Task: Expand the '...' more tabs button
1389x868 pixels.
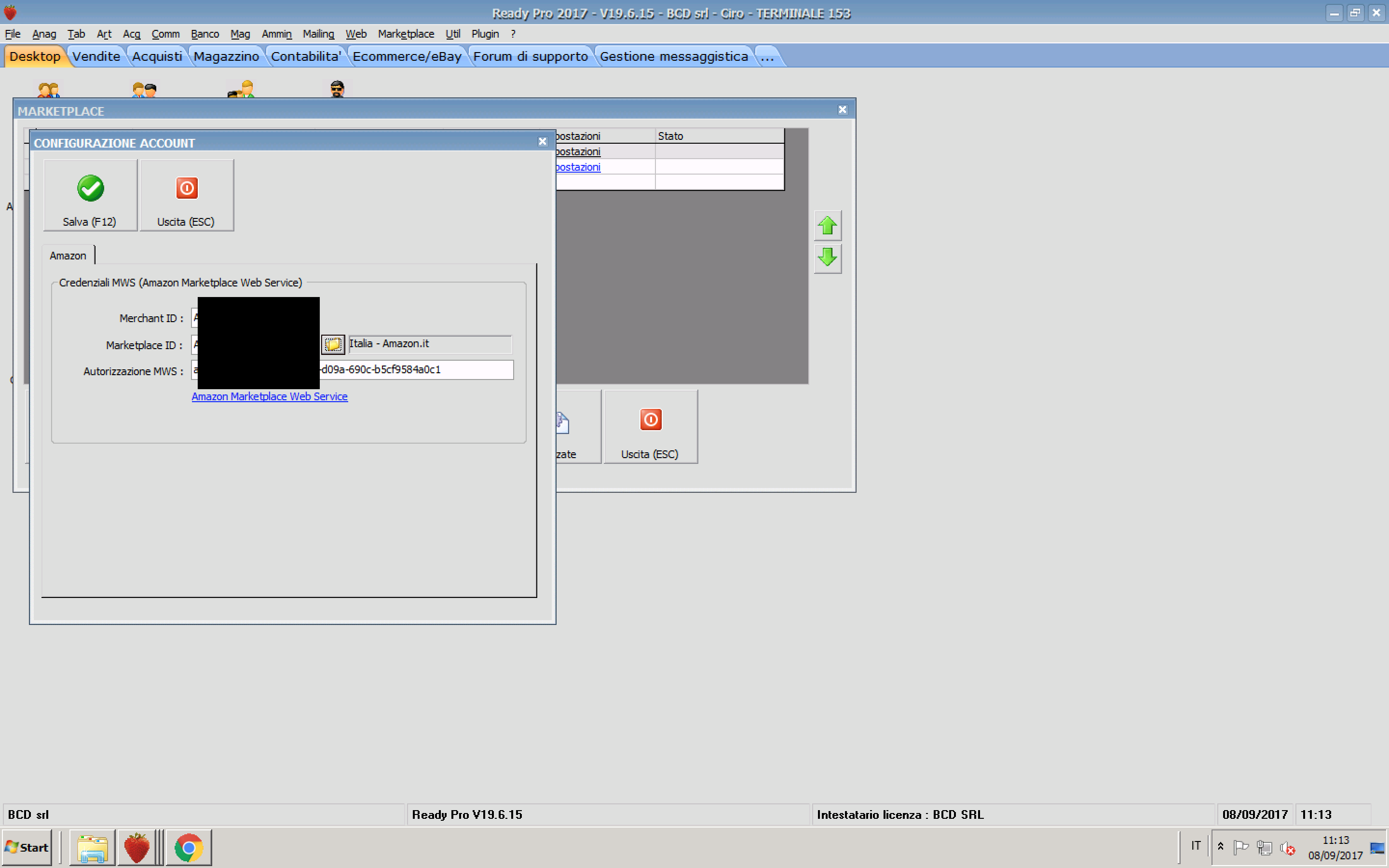Action: [x=767, y=56]
